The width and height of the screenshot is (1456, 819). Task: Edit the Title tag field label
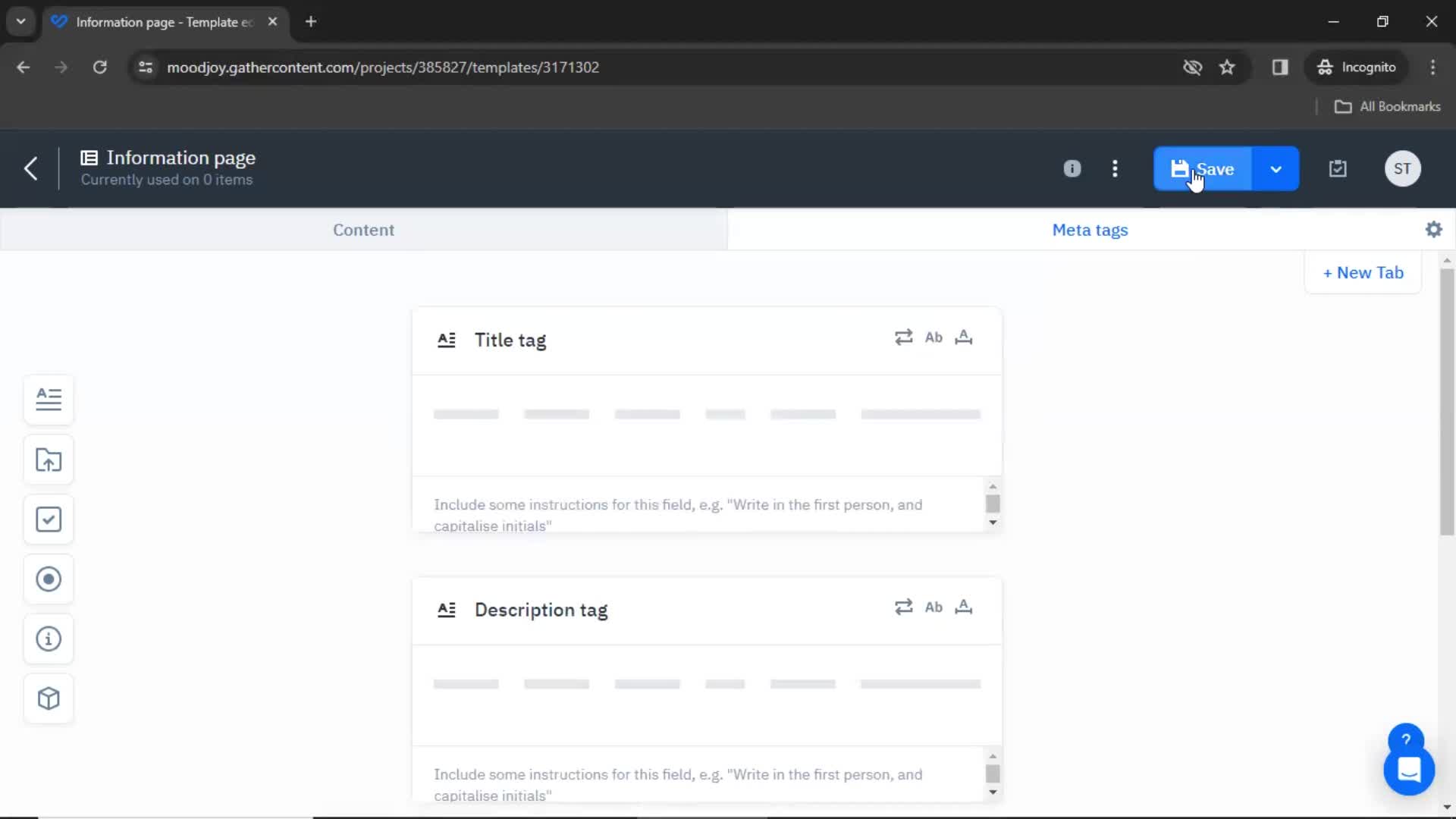click(510, 340)
